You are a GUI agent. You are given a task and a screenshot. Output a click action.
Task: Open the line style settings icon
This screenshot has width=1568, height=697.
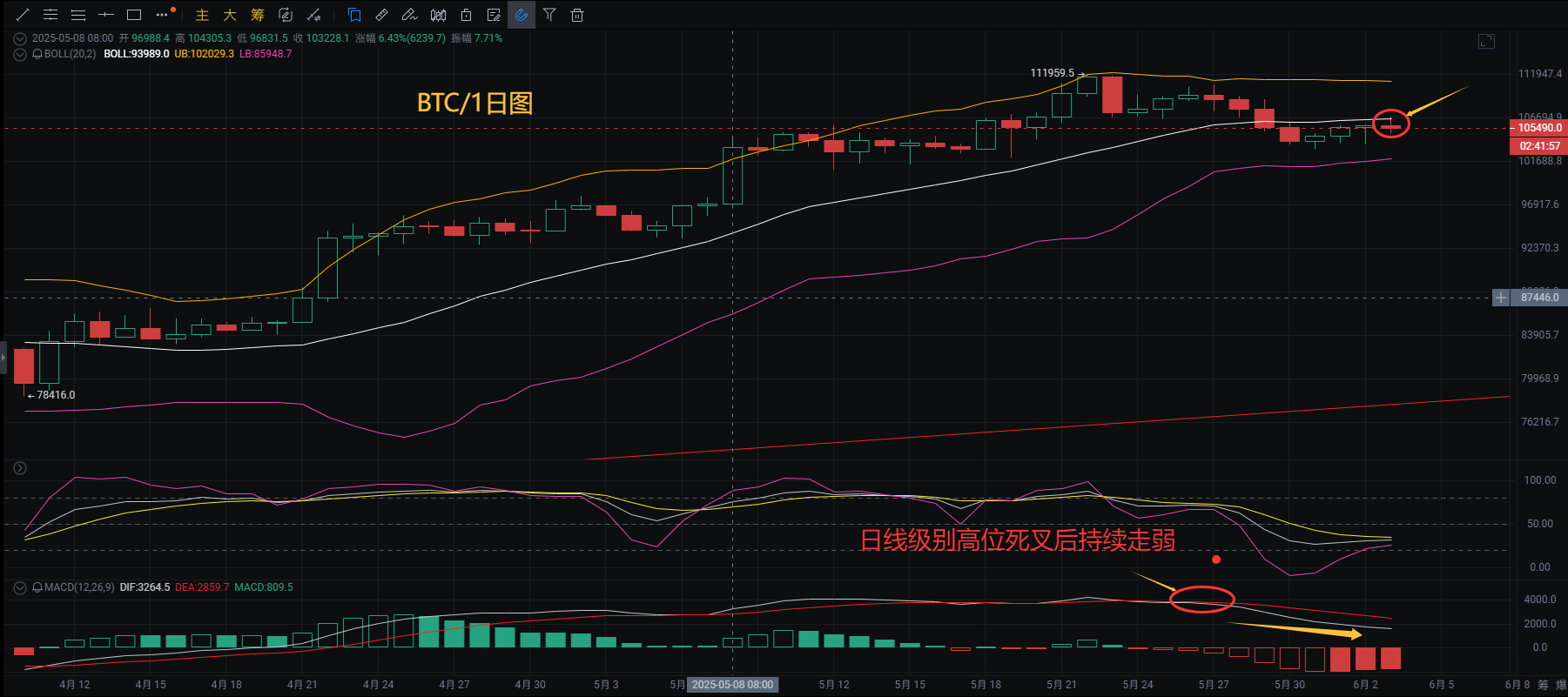tap(313, 15)
